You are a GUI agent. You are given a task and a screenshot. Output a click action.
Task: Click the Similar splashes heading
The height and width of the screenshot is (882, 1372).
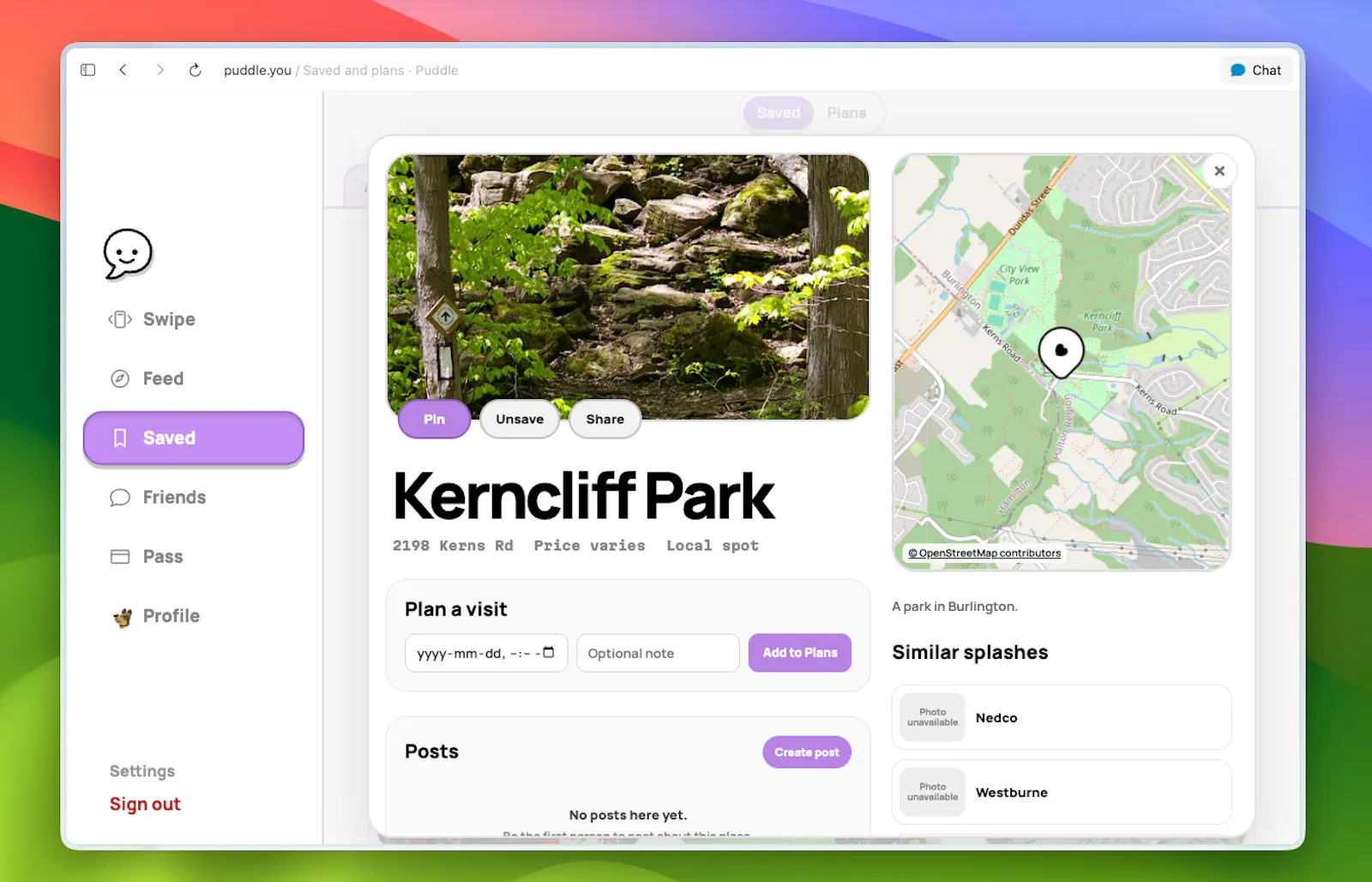tap(971, 653)
